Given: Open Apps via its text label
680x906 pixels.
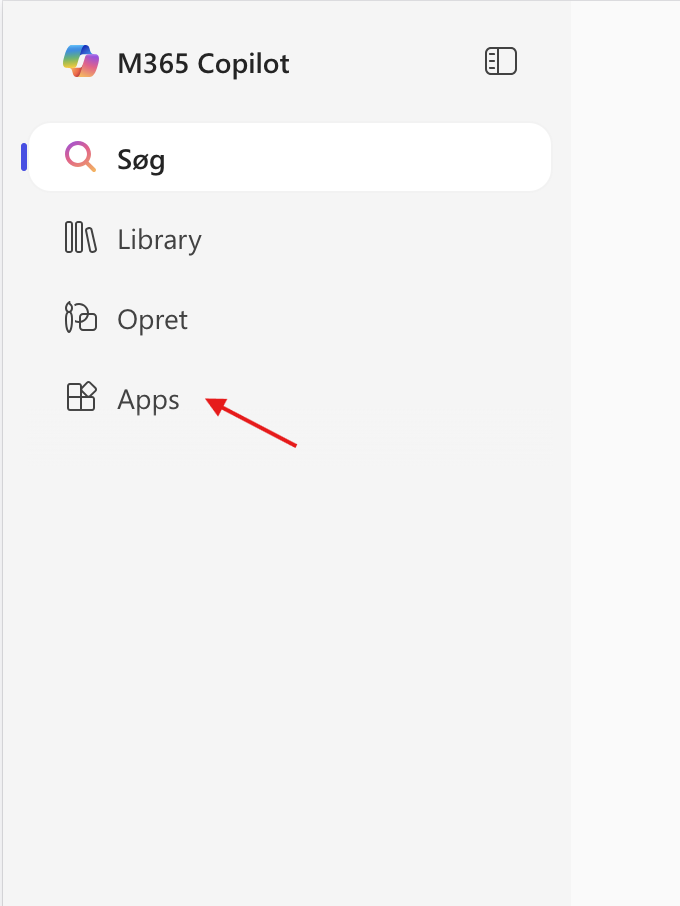Looking at the screenshot, I should click(x=148, y=400).
